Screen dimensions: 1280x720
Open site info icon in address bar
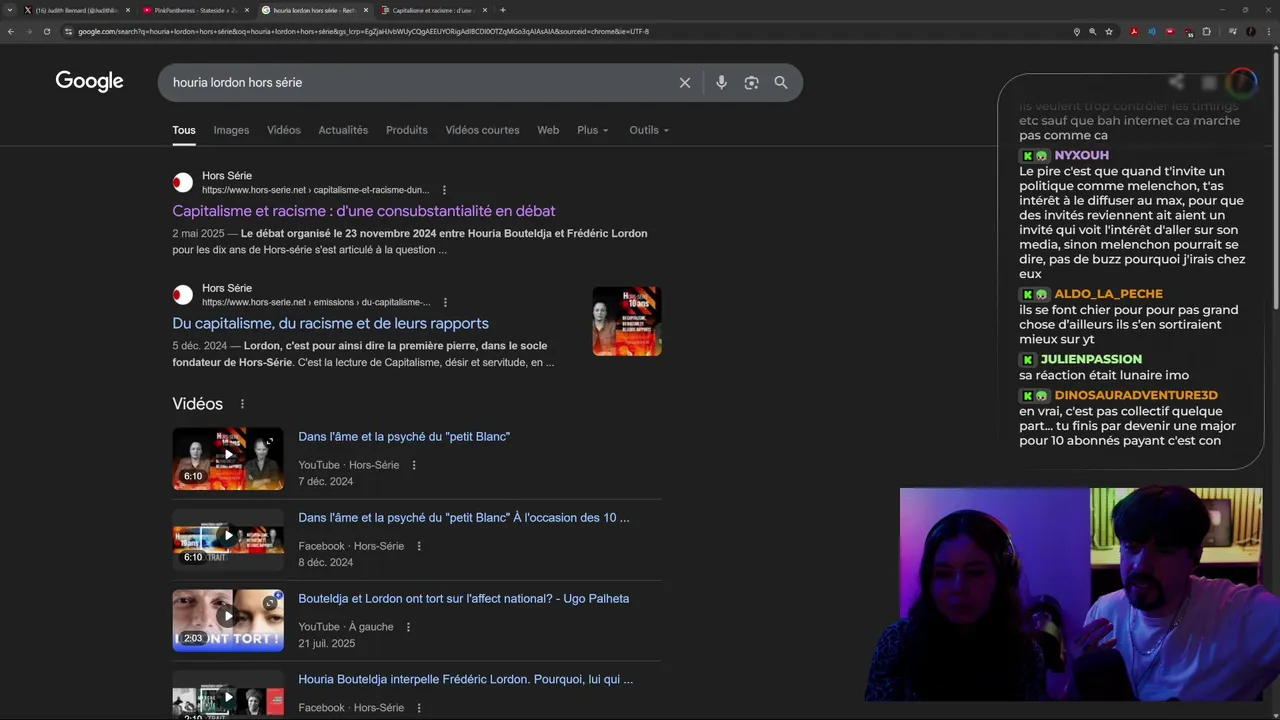coord(68,31)
